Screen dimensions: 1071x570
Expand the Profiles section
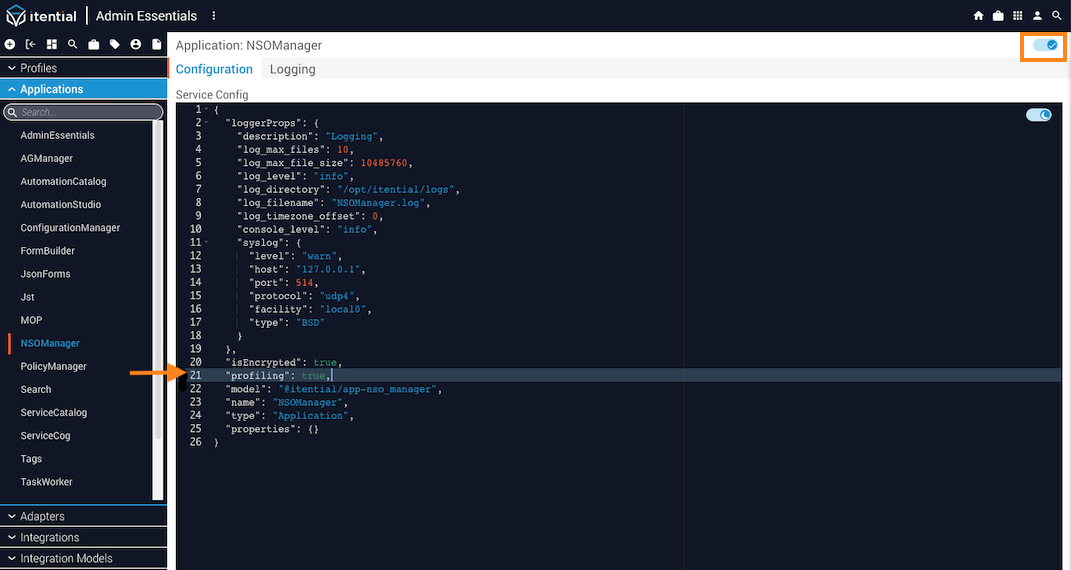coord(83,68)
